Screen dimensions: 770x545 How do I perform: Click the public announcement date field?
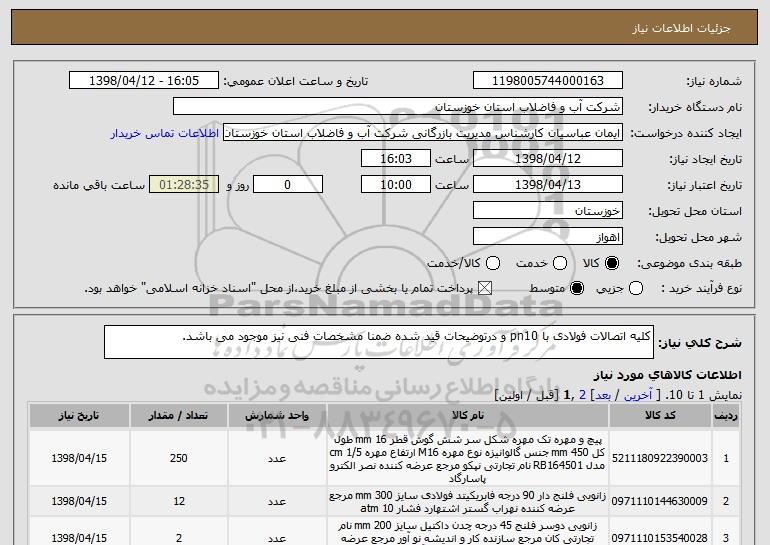[144, 81]
